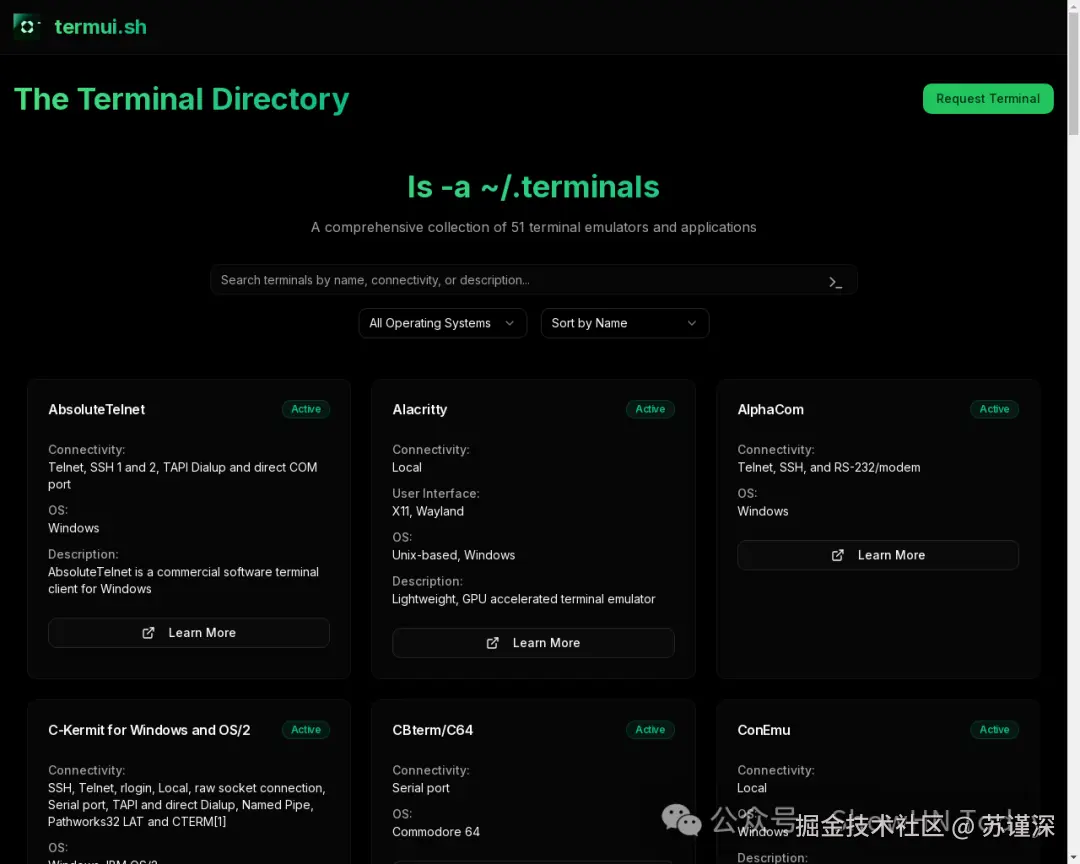Toggle the Active badge on AbsoluteTelnet

click(305, 409)
